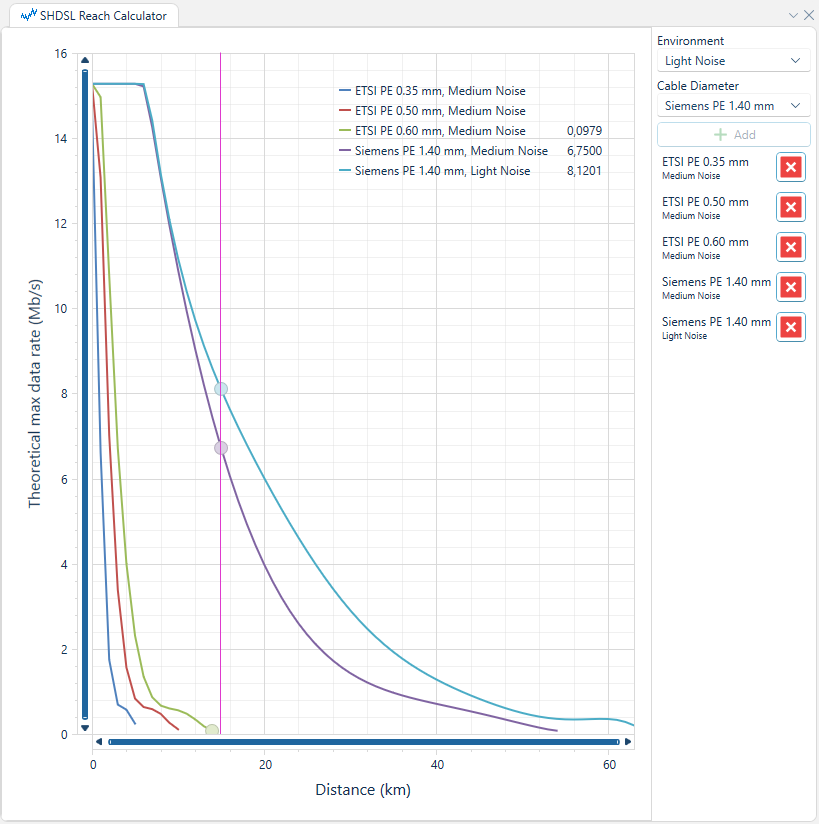Screen dimensions: 819x824
Task: Click the vertical axis scroll up arrow
Action: [85, 60]
